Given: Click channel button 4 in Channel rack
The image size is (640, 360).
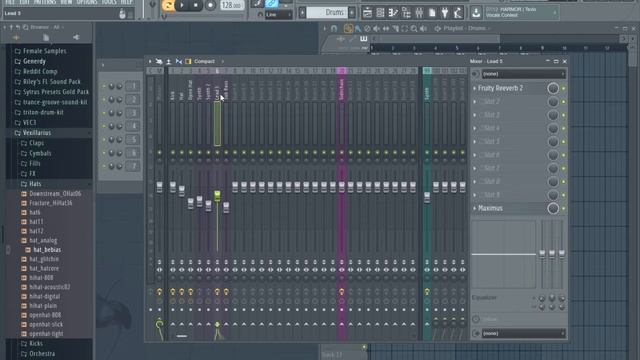Looking at the screenshot, I should pos(133,126).
